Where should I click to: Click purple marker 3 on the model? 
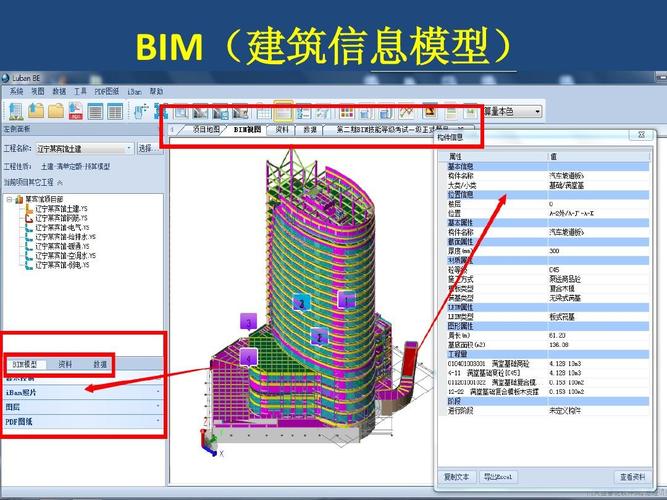click(x=248, y=322)
